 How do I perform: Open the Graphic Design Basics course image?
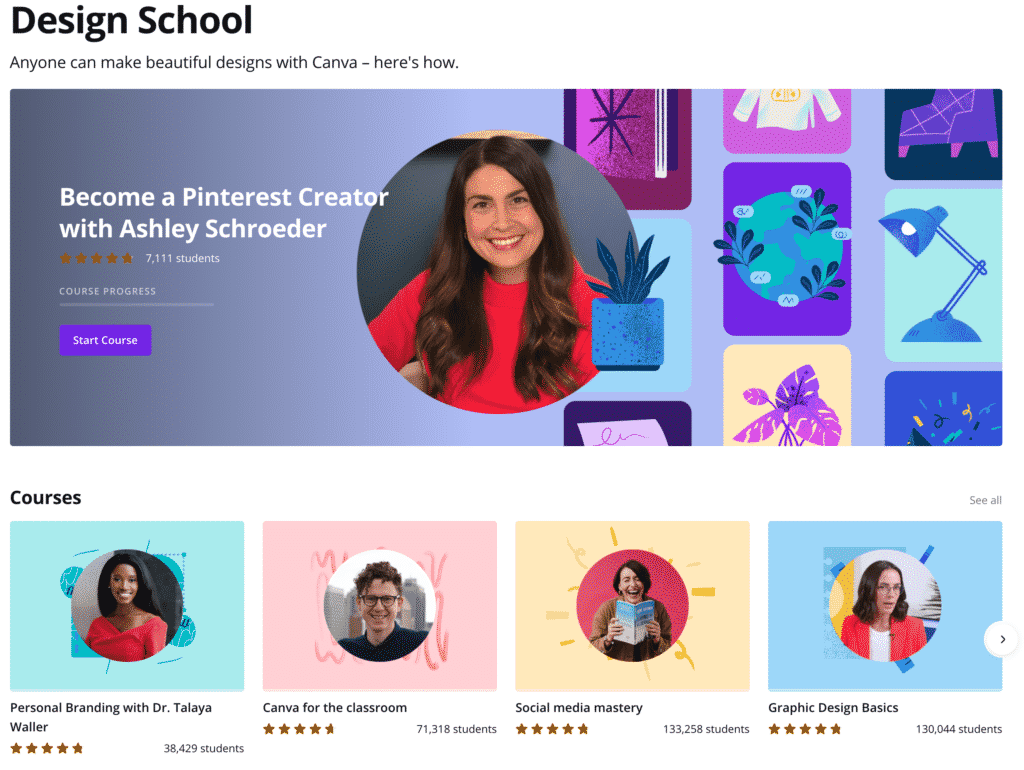point(885,605)
